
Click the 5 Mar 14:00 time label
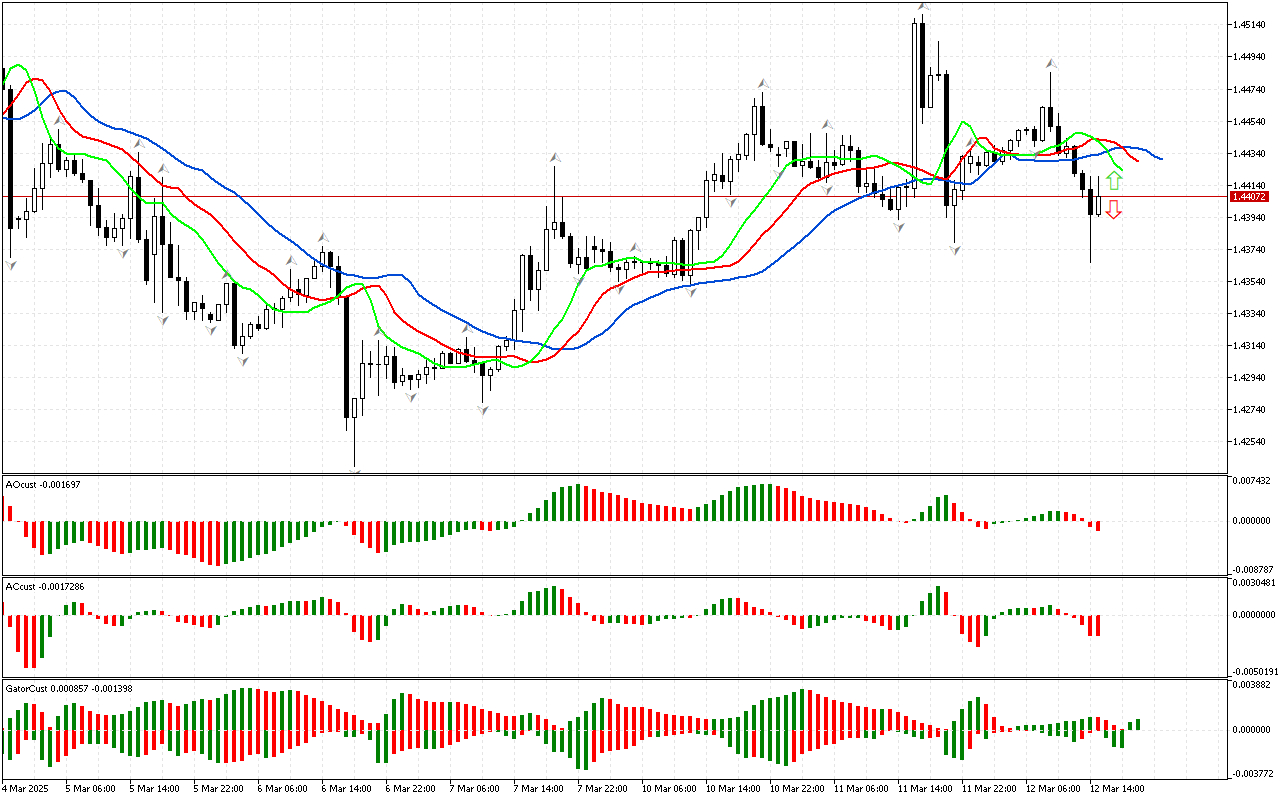154,788
